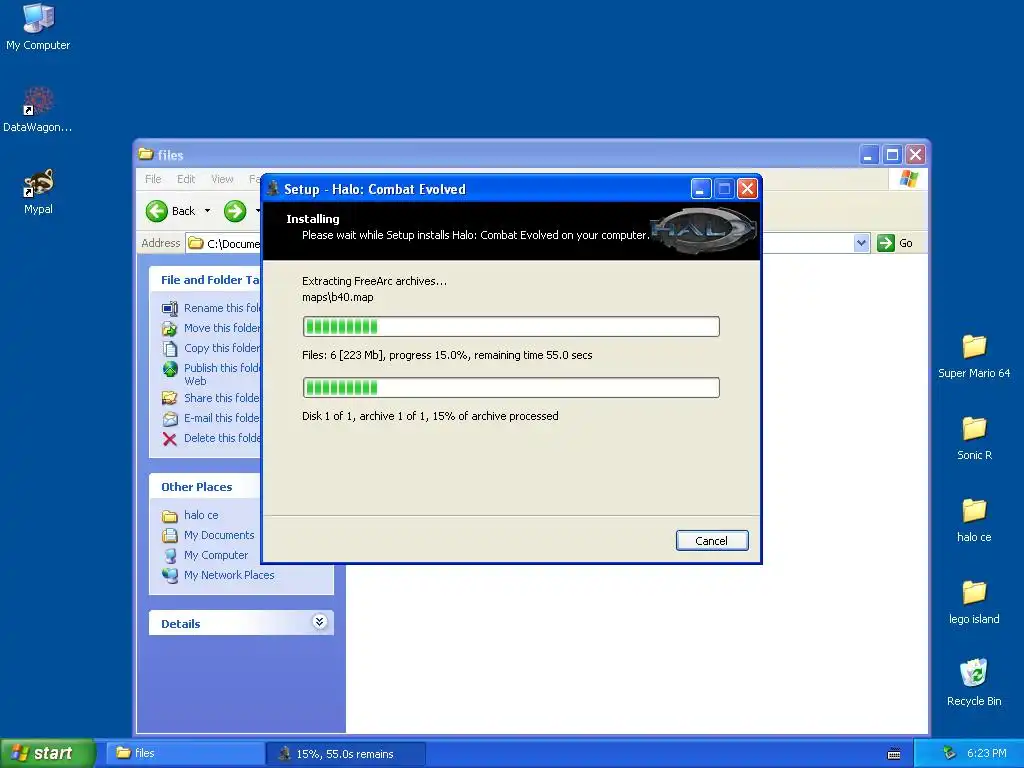Click the Go button next to address bar

coord(895,243)
